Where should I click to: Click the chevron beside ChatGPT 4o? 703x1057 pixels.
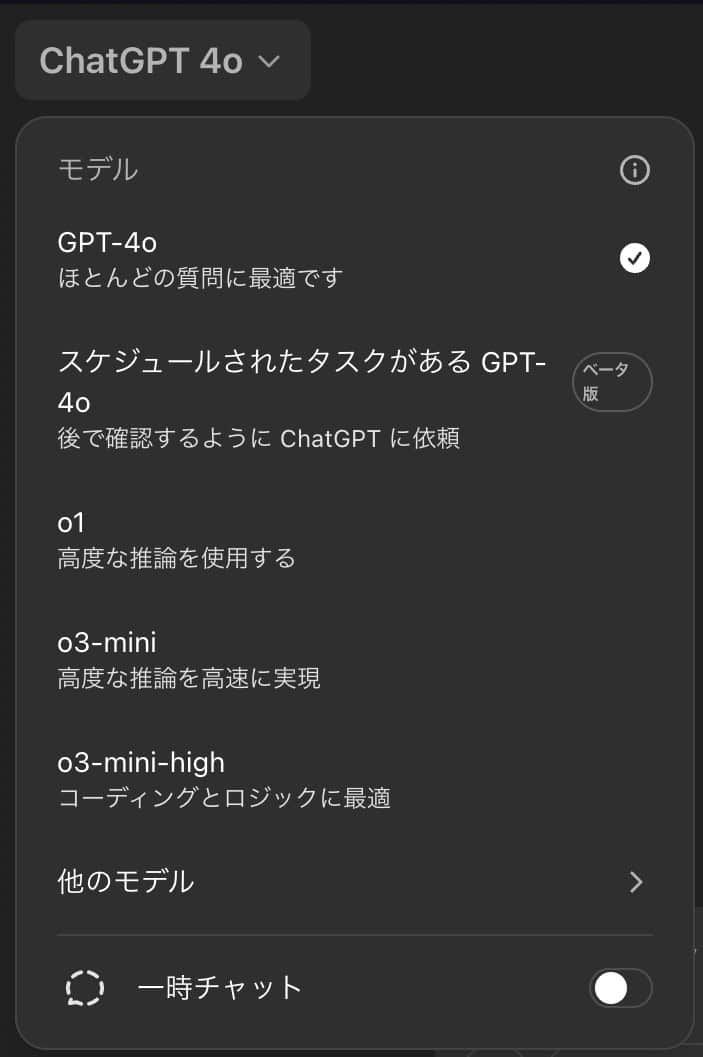[x=269, y=62]
